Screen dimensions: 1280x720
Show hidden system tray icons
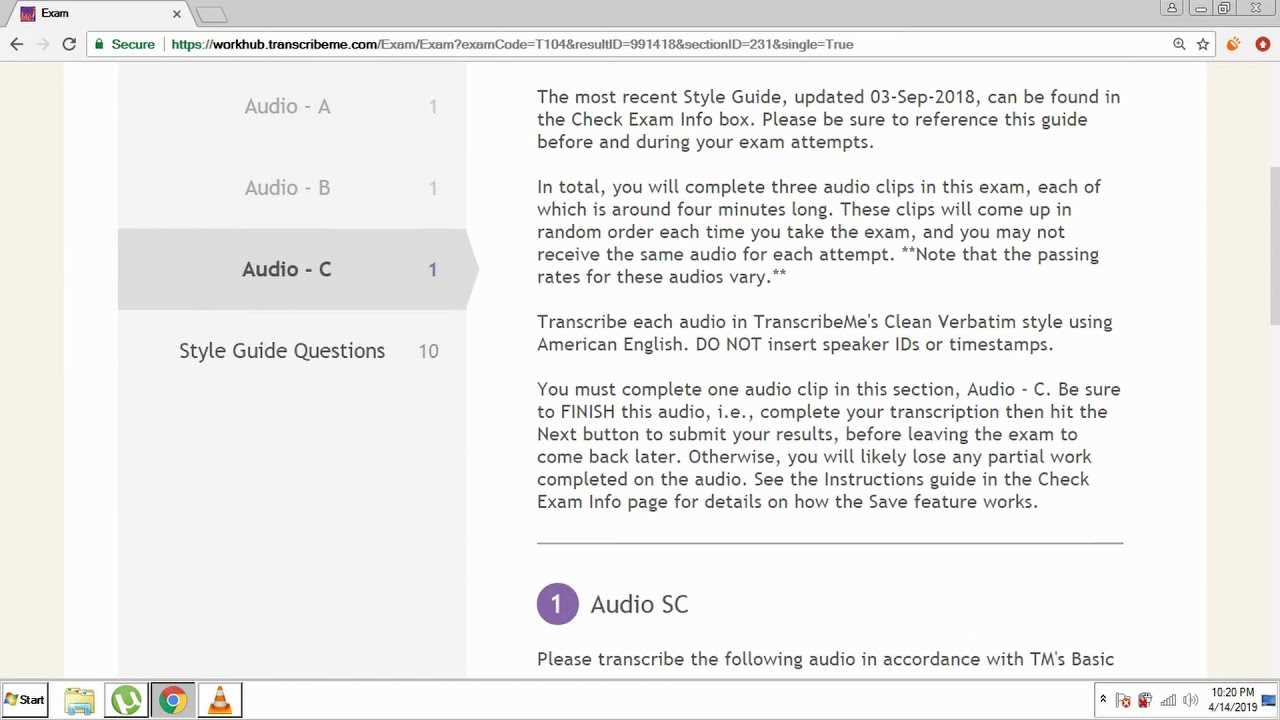pos(1103,700)
